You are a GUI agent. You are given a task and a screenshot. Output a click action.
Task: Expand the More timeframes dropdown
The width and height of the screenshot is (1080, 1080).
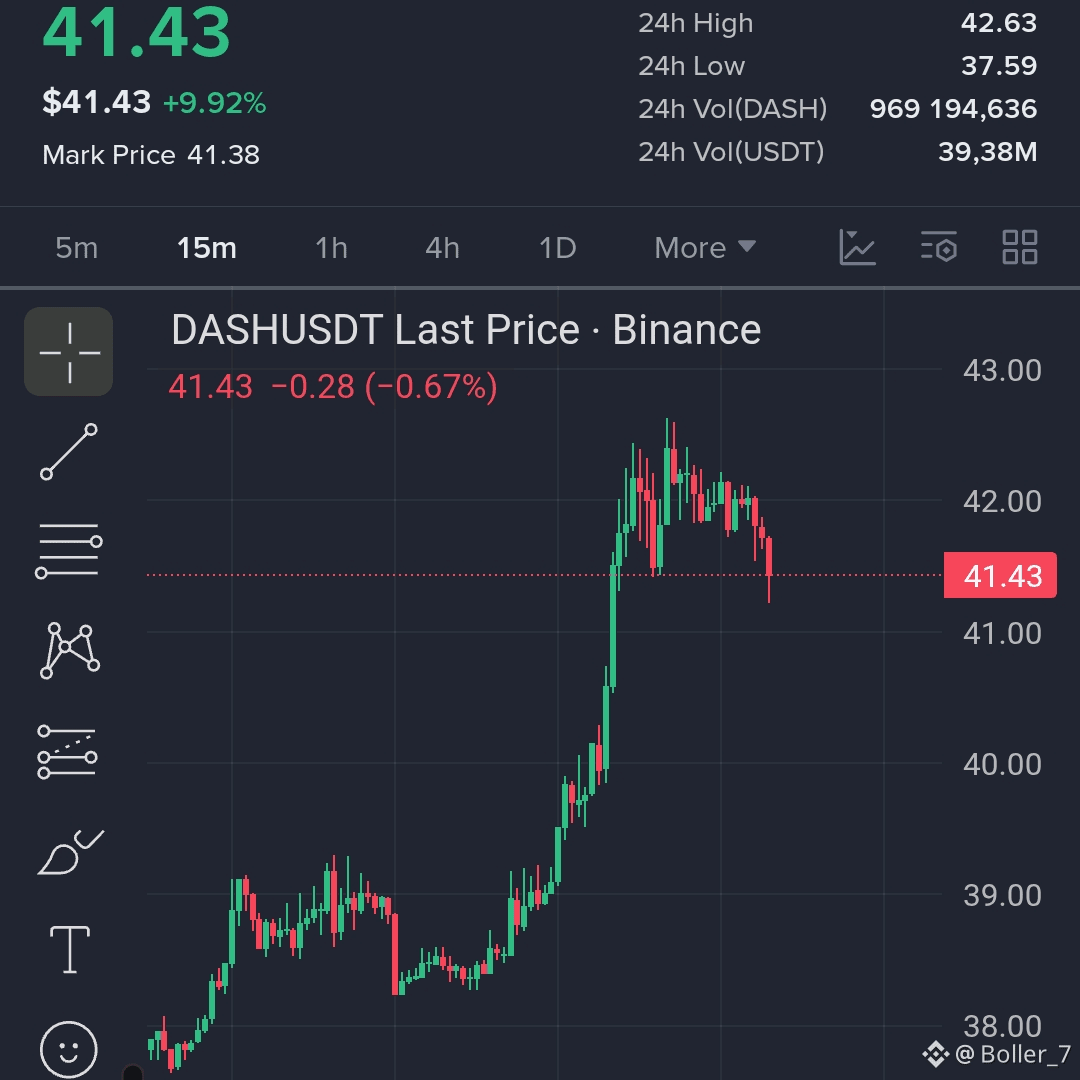point(705,248)
